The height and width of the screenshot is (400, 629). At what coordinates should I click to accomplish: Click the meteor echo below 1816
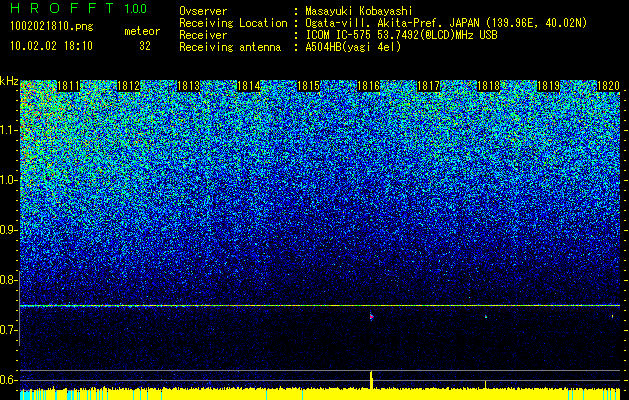(x=371, y=317)
